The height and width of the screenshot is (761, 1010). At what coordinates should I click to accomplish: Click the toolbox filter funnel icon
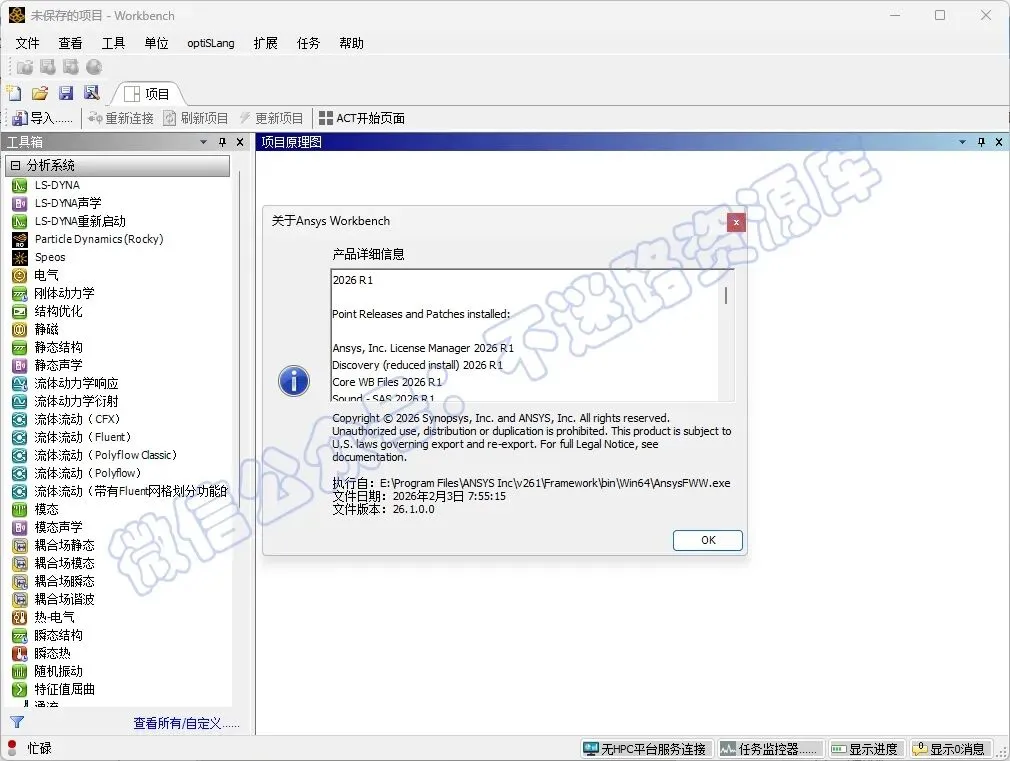click(17, 722)
